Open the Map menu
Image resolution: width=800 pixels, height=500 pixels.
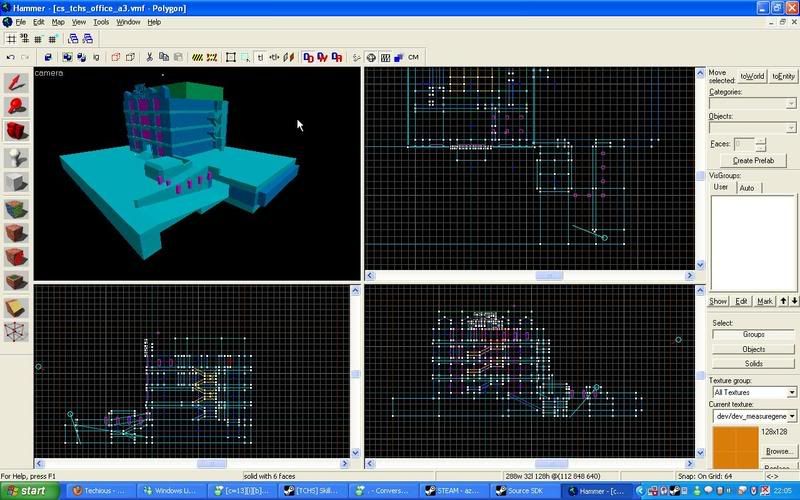point(58,22)
